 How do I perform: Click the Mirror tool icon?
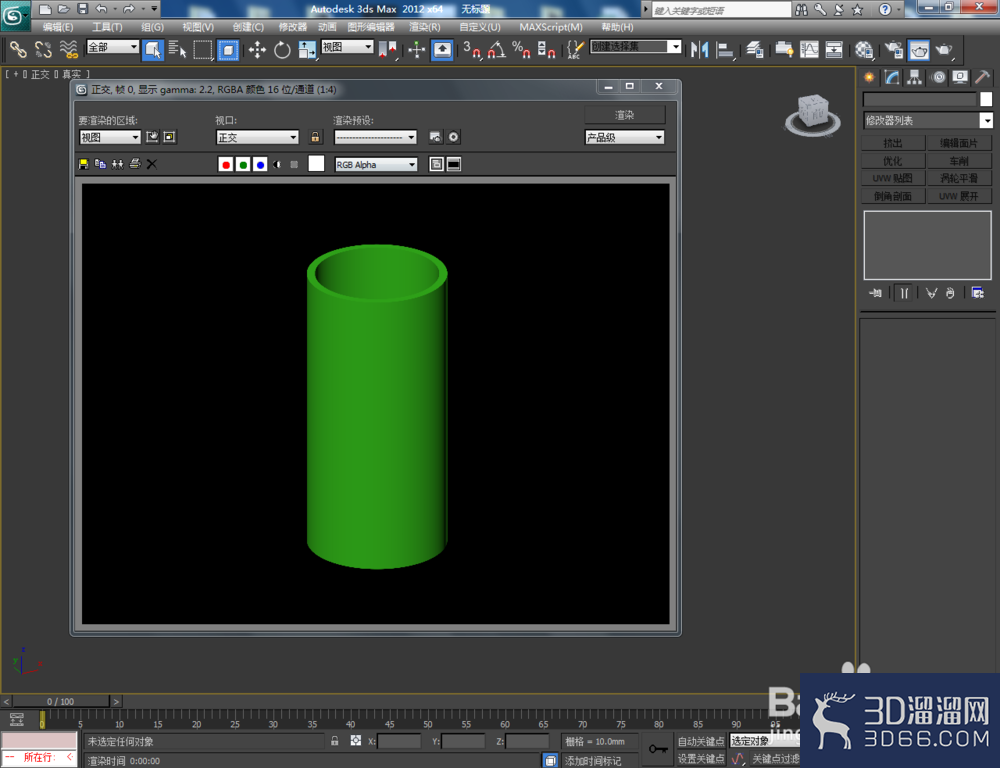click(699, 50)
